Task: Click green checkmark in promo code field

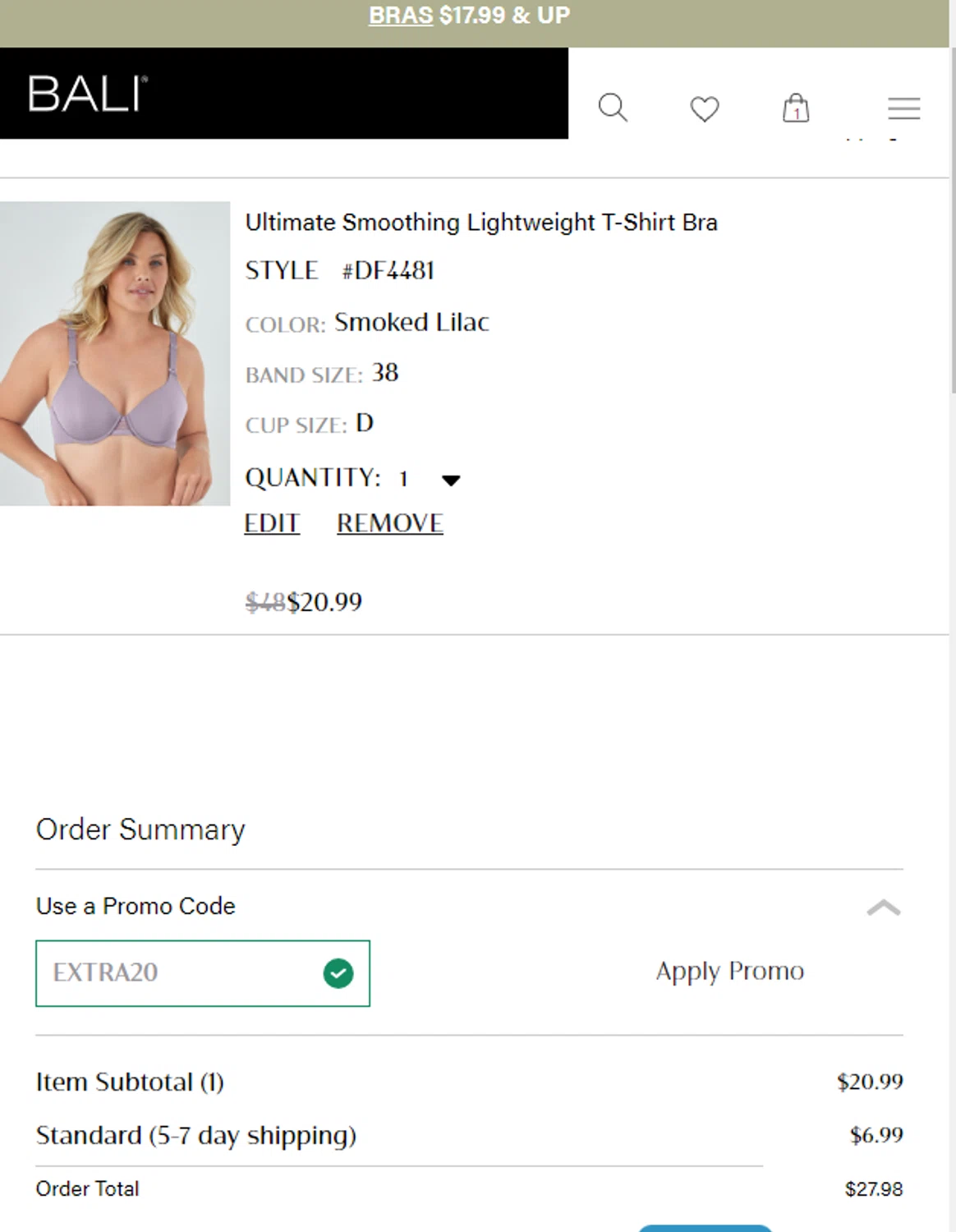Action: (338, 973)
